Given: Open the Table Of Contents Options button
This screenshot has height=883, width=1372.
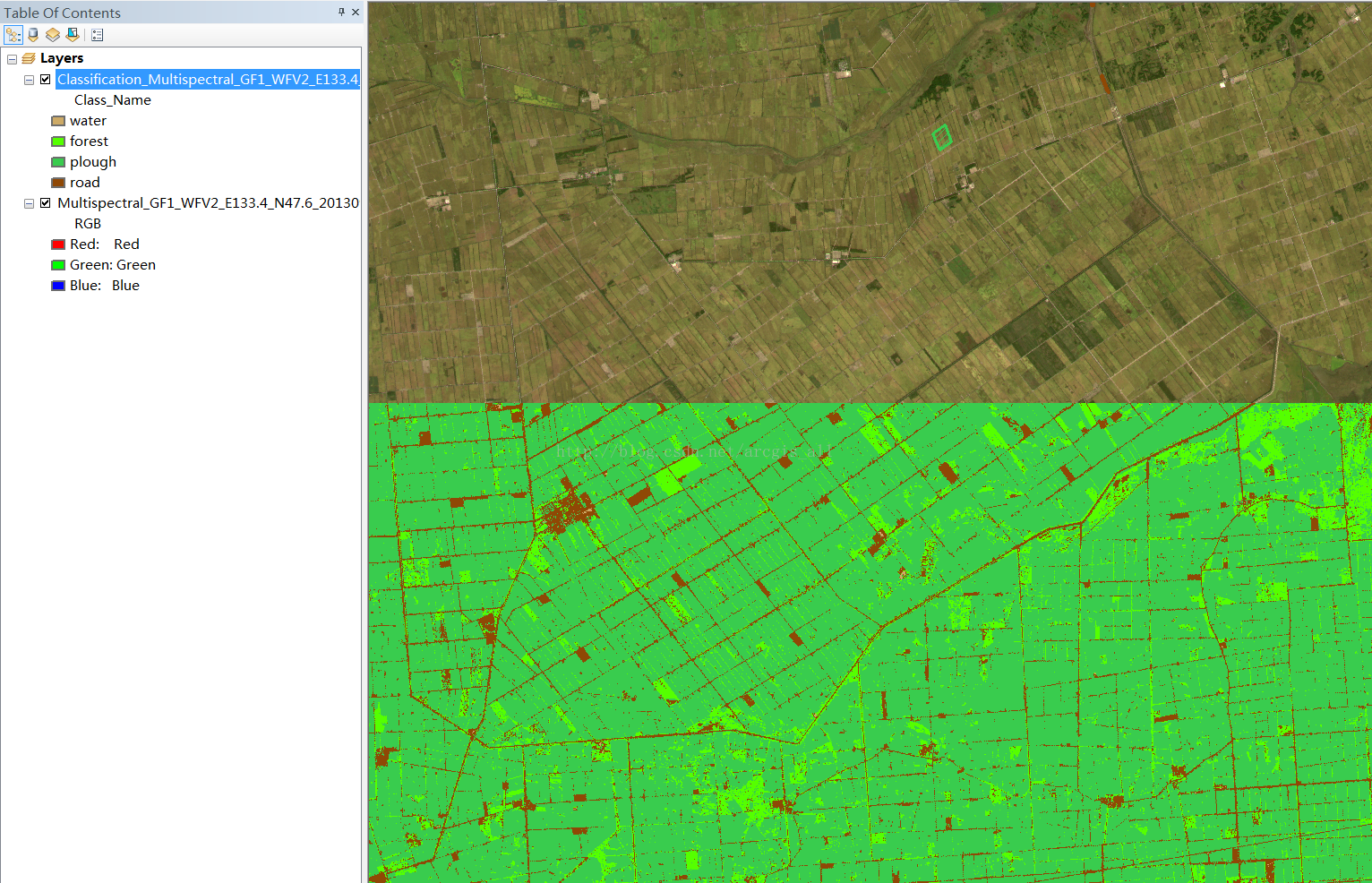Looking at the screenshot, I should pos(98,35).
